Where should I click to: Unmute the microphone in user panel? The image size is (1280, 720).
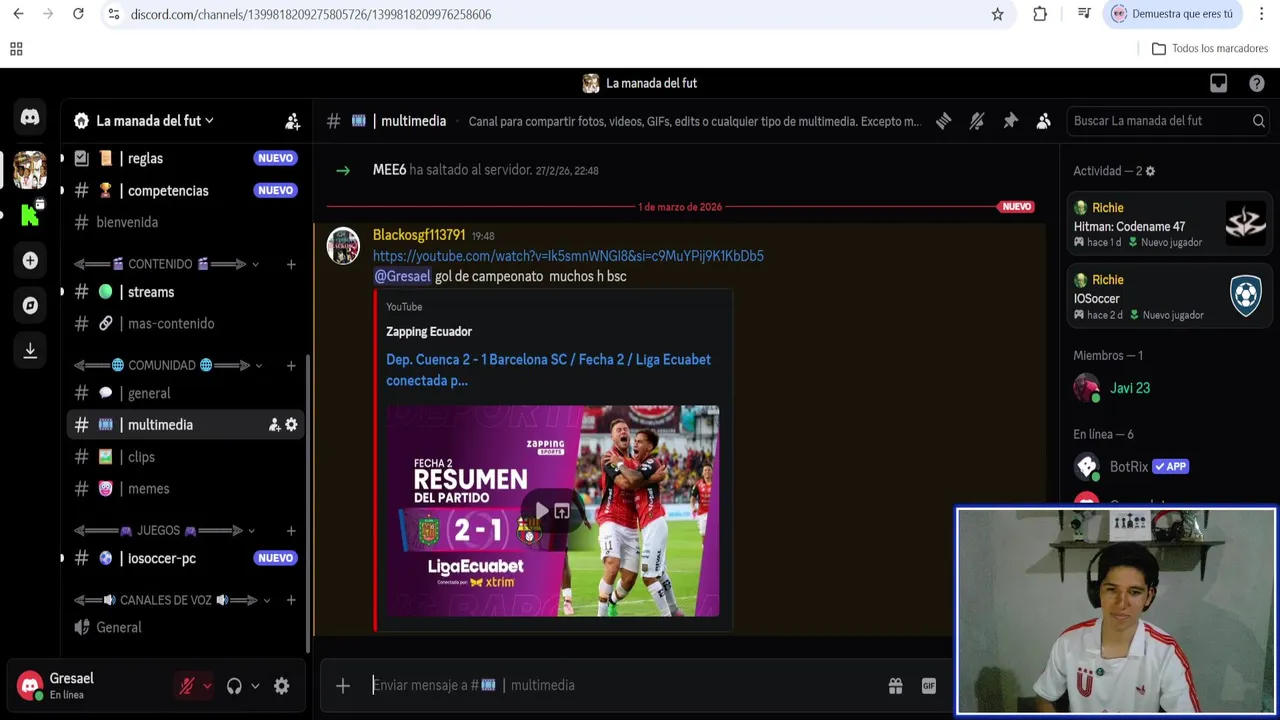click(x=186, y=686)
